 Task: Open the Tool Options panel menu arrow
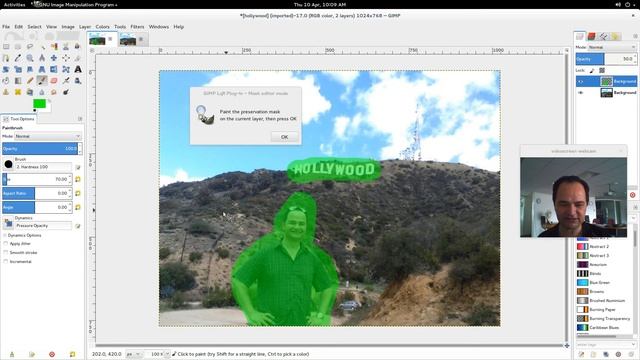[80, 119]
